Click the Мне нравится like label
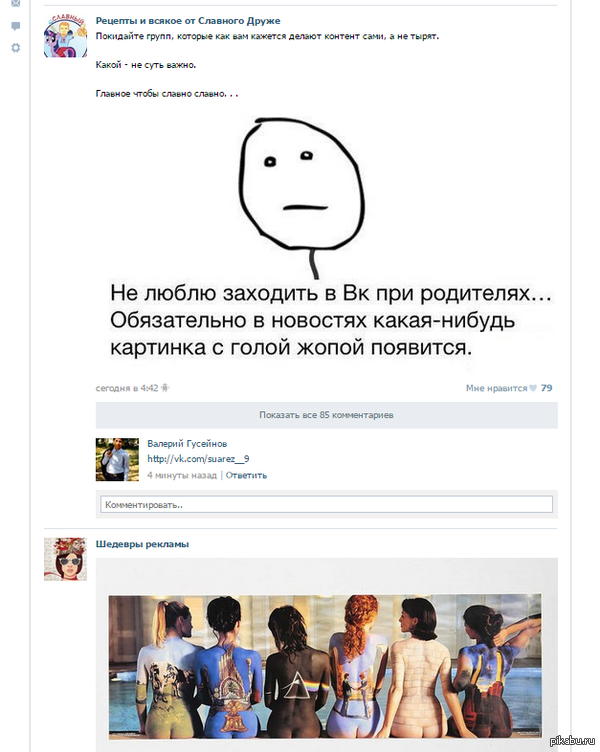Image resolution: width=600 pixels, height=752 pixels. [496, 388]
